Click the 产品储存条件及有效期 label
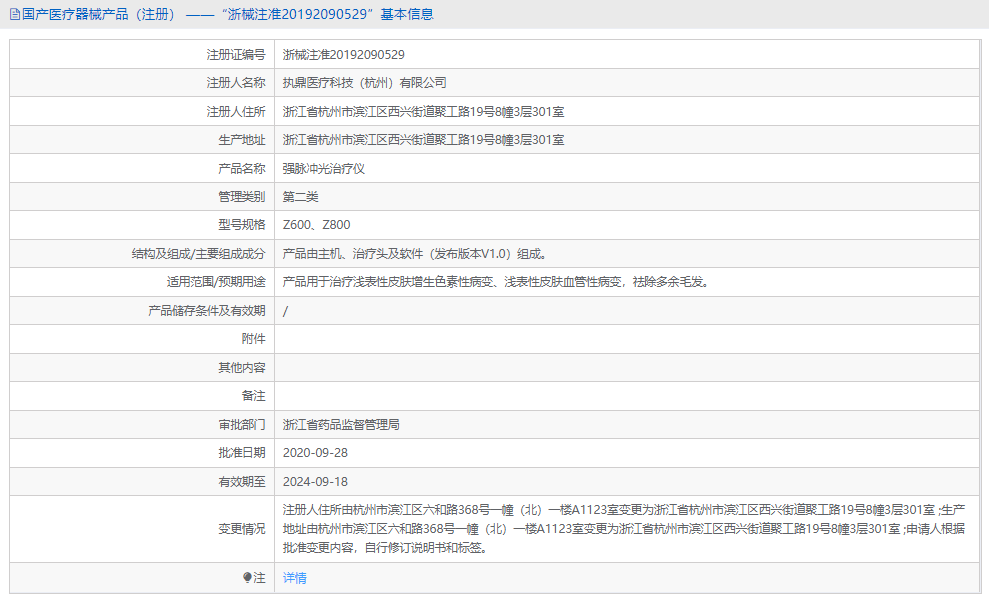The height and width of the screenshot is (600, 989). pos(207,310)
